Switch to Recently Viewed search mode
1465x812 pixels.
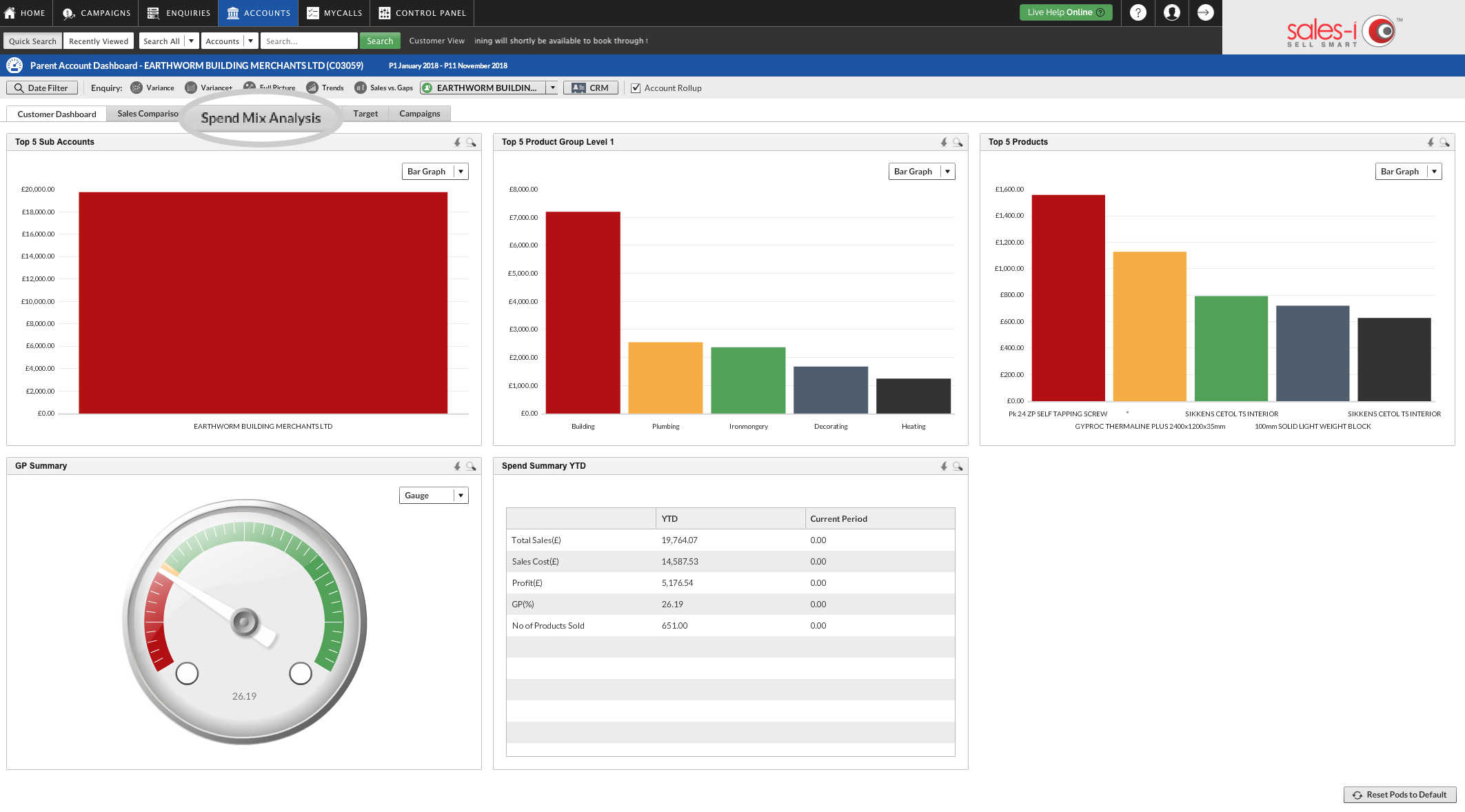click(x=99, y=41)
